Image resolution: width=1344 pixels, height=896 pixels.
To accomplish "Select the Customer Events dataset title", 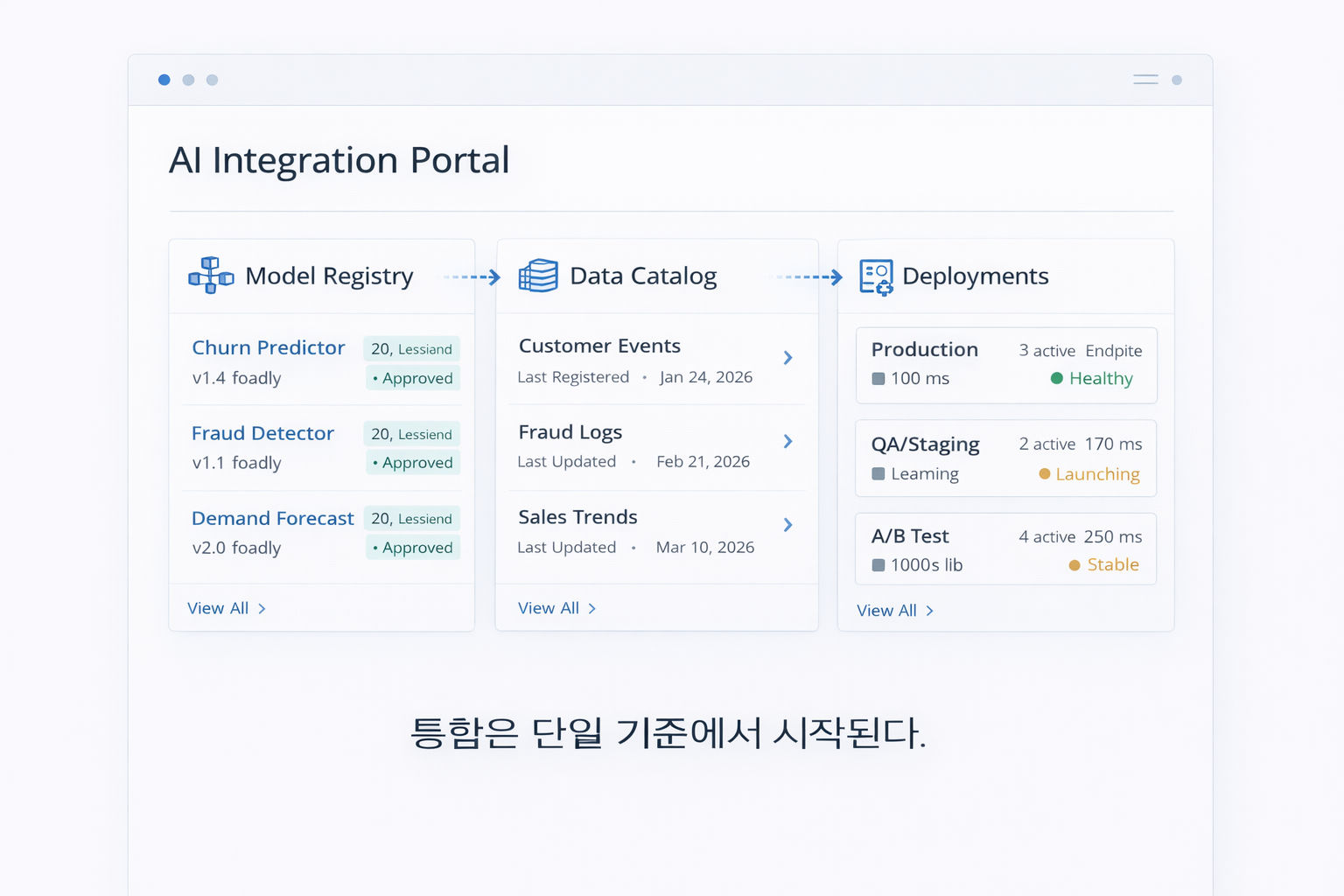I will coord(599,346).
